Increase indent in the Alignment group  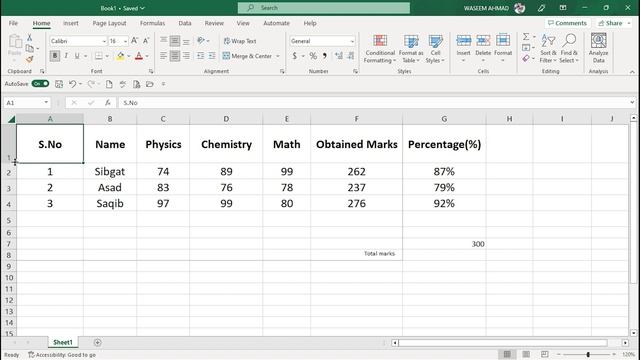tap(212, 56)
